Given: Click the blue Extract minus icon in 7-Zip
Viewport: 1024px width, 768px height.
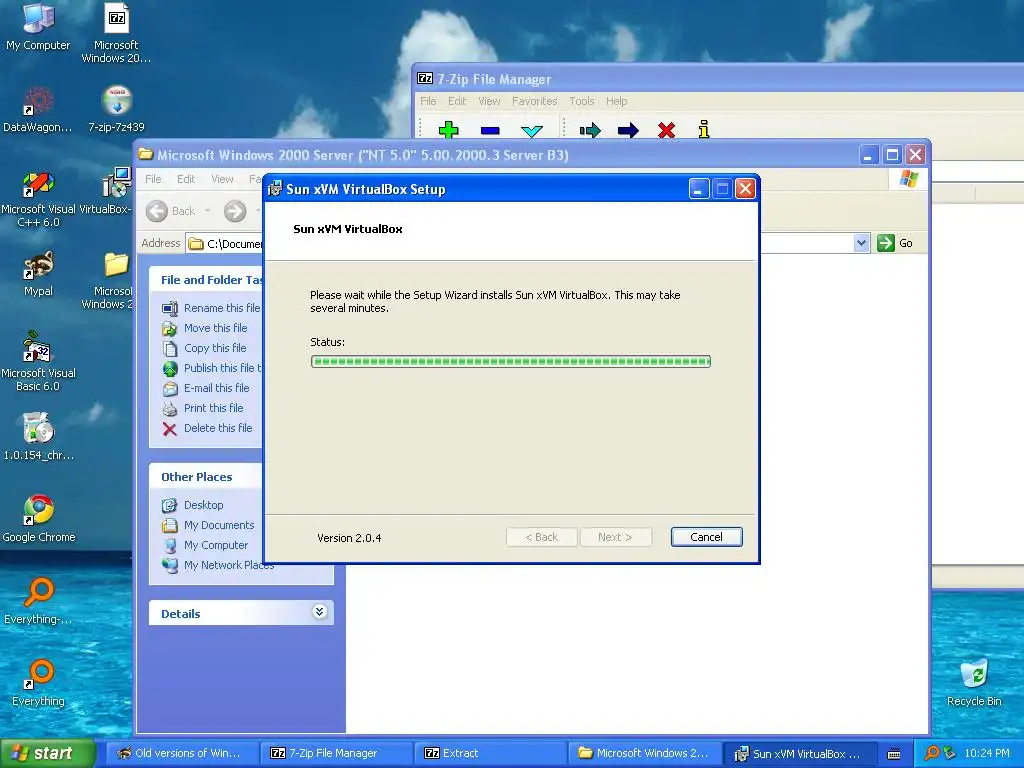Looking at the screenshot, I should click(x=490, y=131).
